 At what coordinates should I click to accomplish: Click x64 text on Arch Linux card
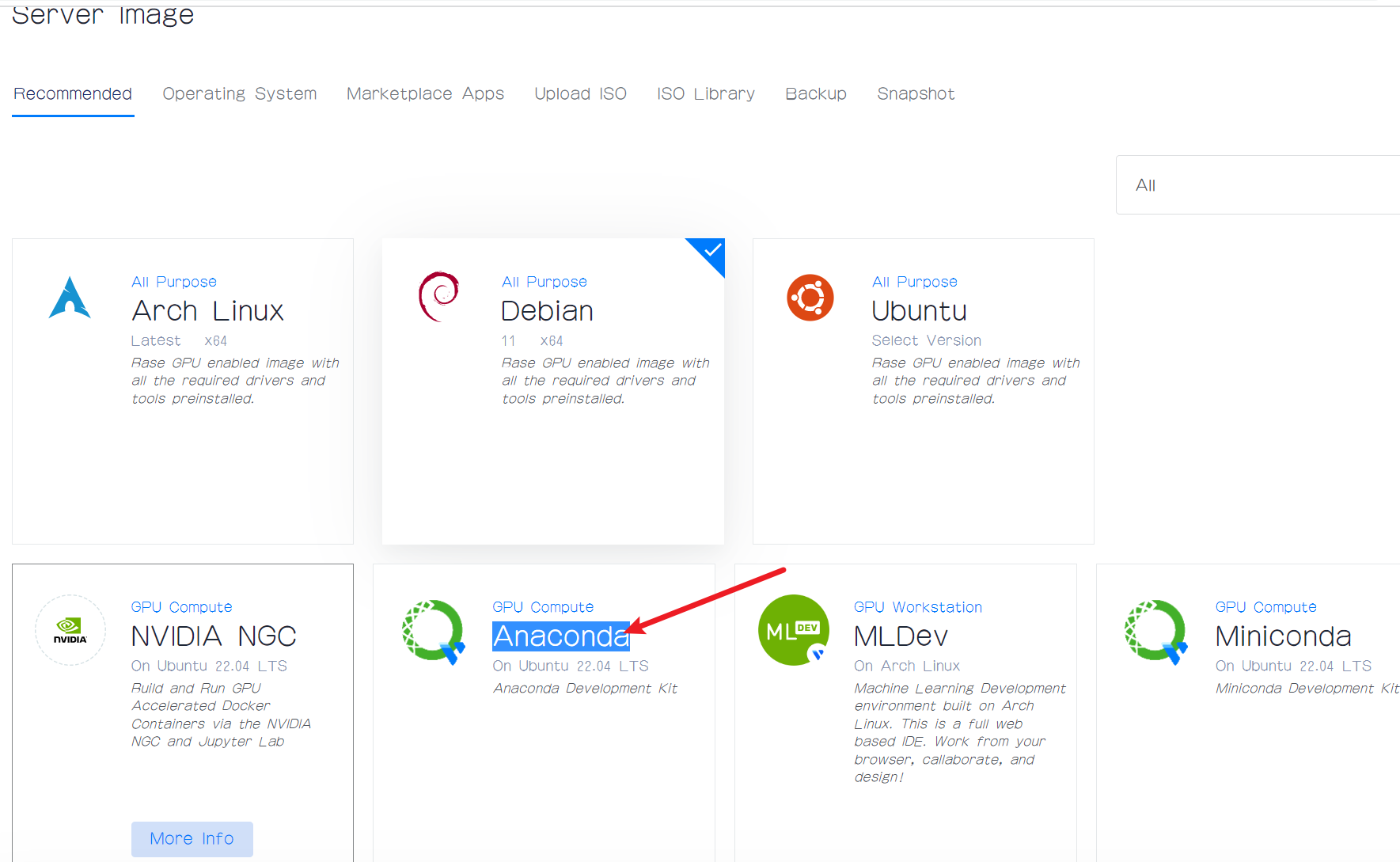tap(216, 341)
